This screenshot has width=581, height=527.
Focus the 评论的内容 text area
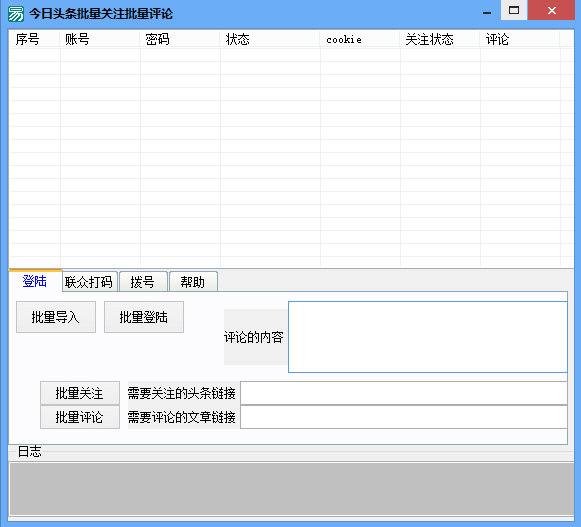(x=428, y=337)
